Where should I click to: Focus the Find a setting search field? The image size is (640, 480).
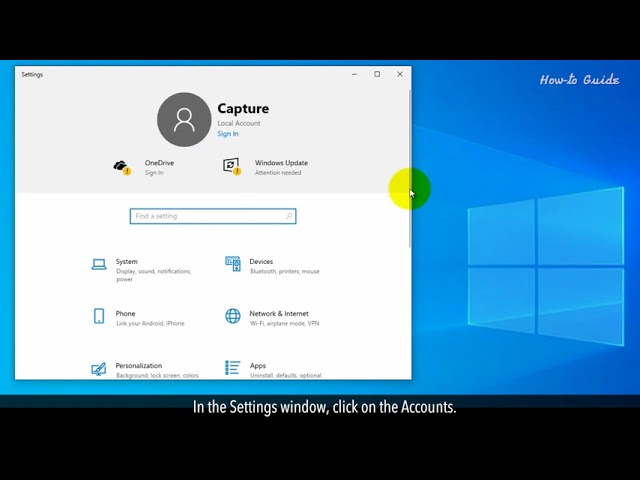coord(213,216)
